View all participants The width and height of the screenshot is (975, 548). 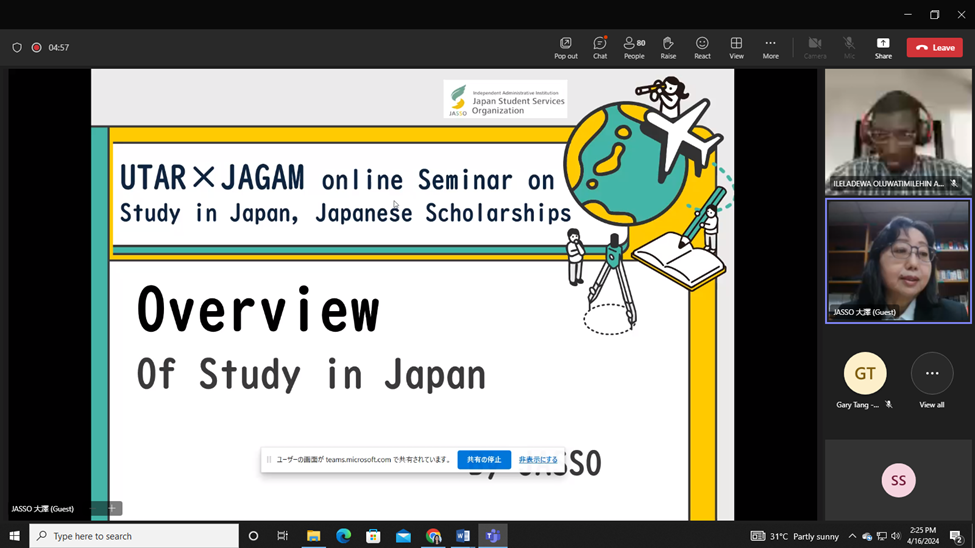coord(931,380)
